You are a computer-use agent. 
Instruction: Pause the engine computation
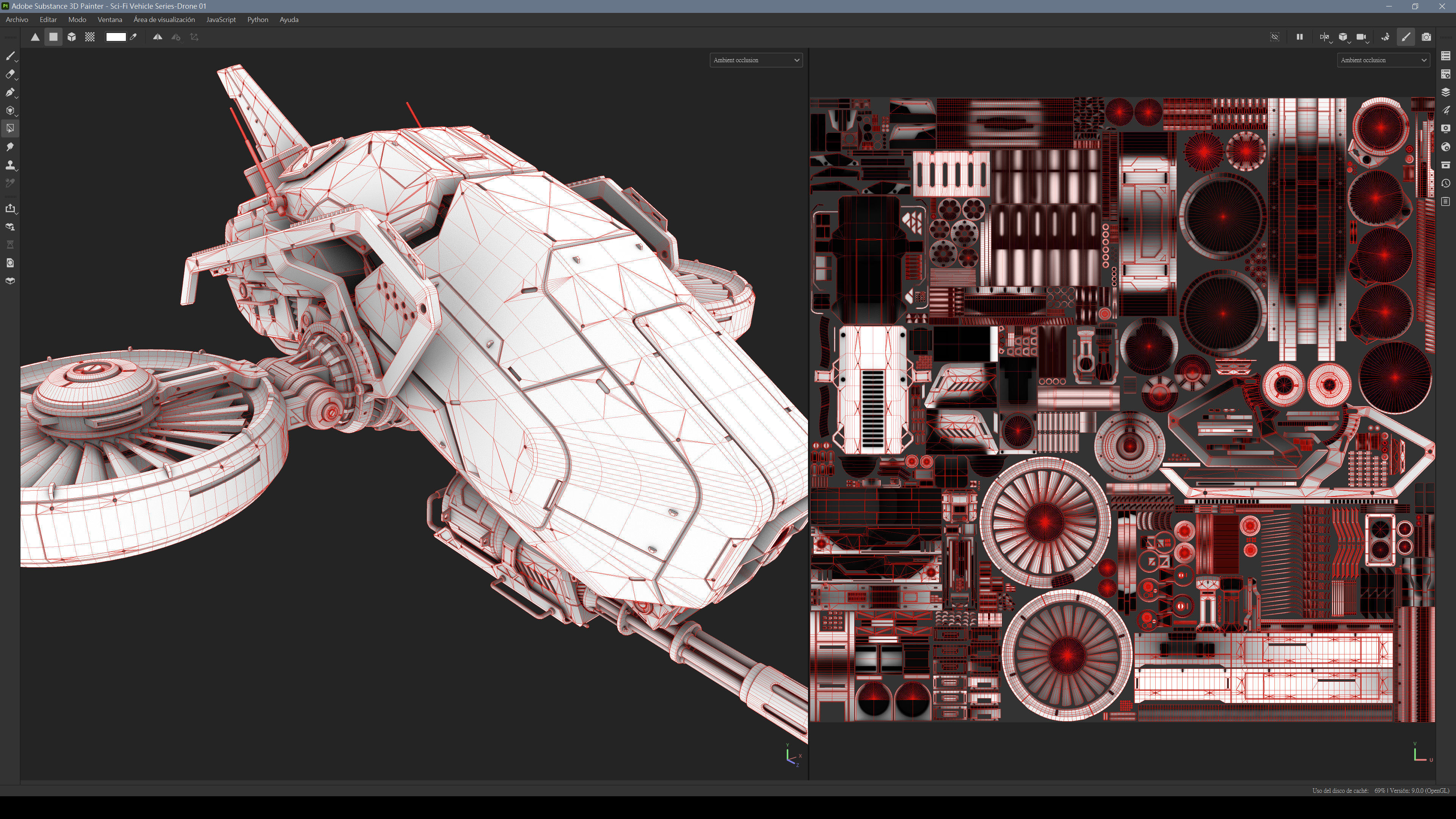click(1299, 37)
